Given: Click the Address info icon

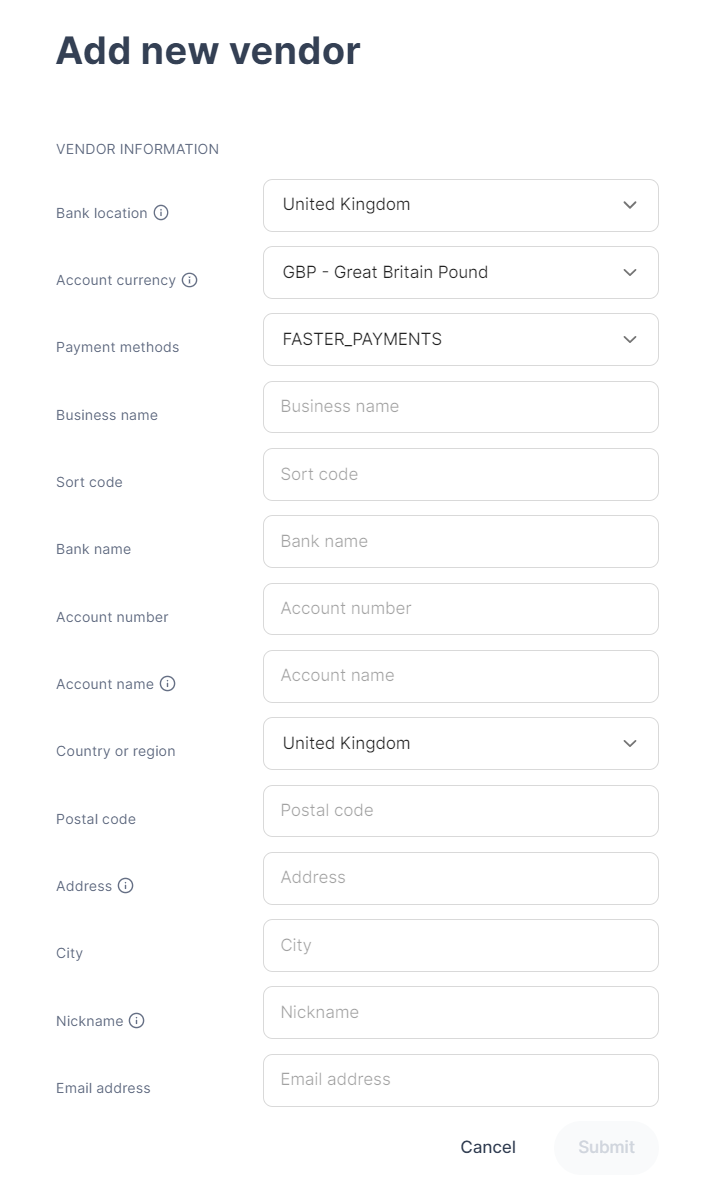Looking at the screenshot, I should pyautogui.click(x=125, y=886).
